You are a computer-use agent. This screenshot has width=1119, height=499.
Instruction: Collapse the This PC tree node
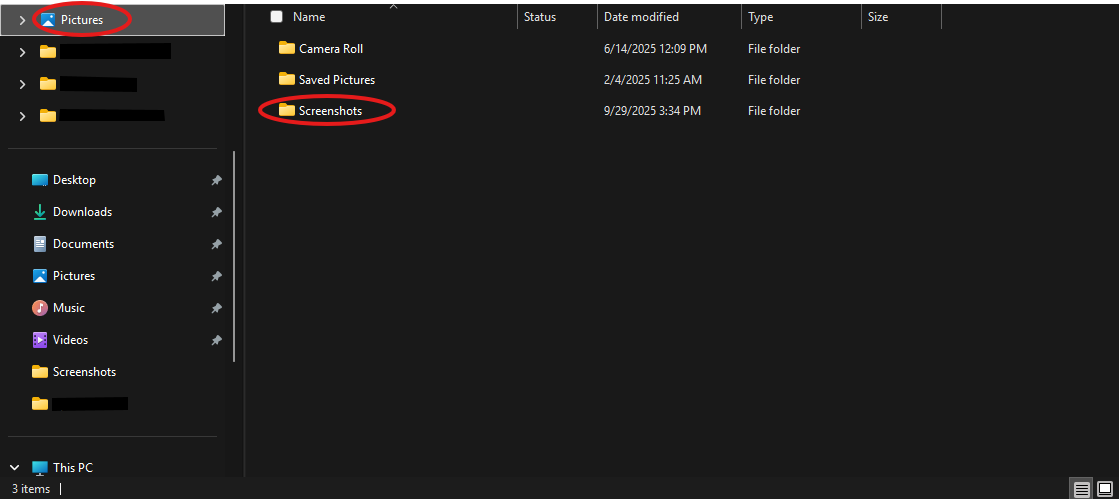click(15, 467)
